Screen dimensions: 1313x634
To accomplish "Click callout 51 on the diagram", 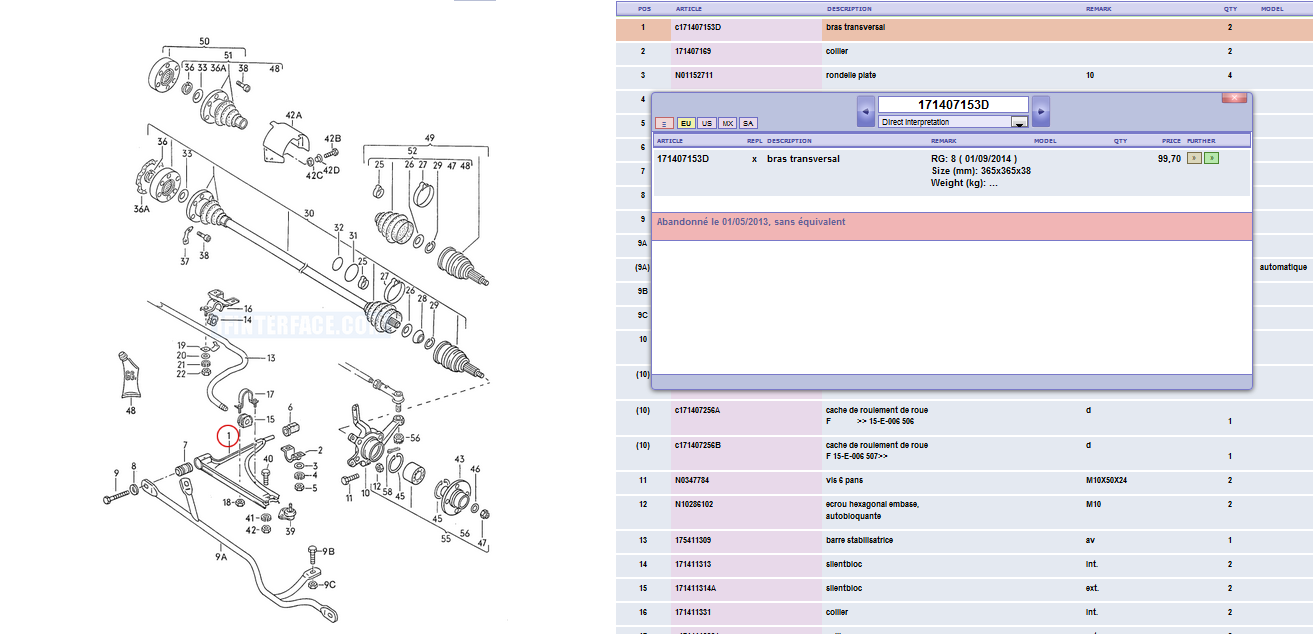I will (228, 55).
